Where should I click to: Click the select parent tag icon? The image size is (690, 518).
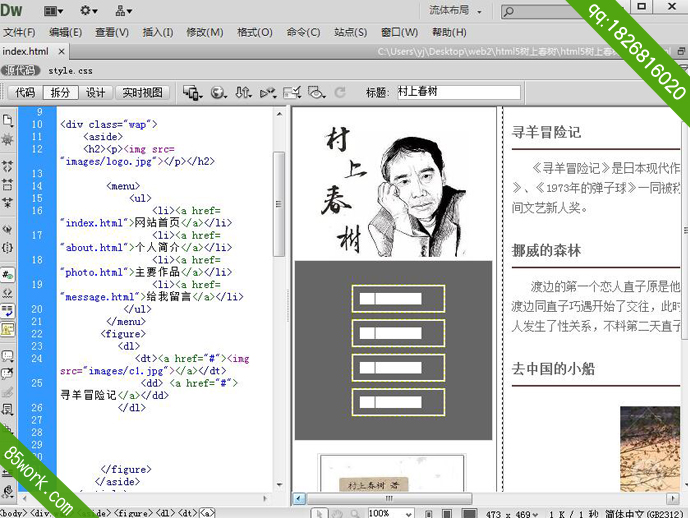(x=7, y=229)
